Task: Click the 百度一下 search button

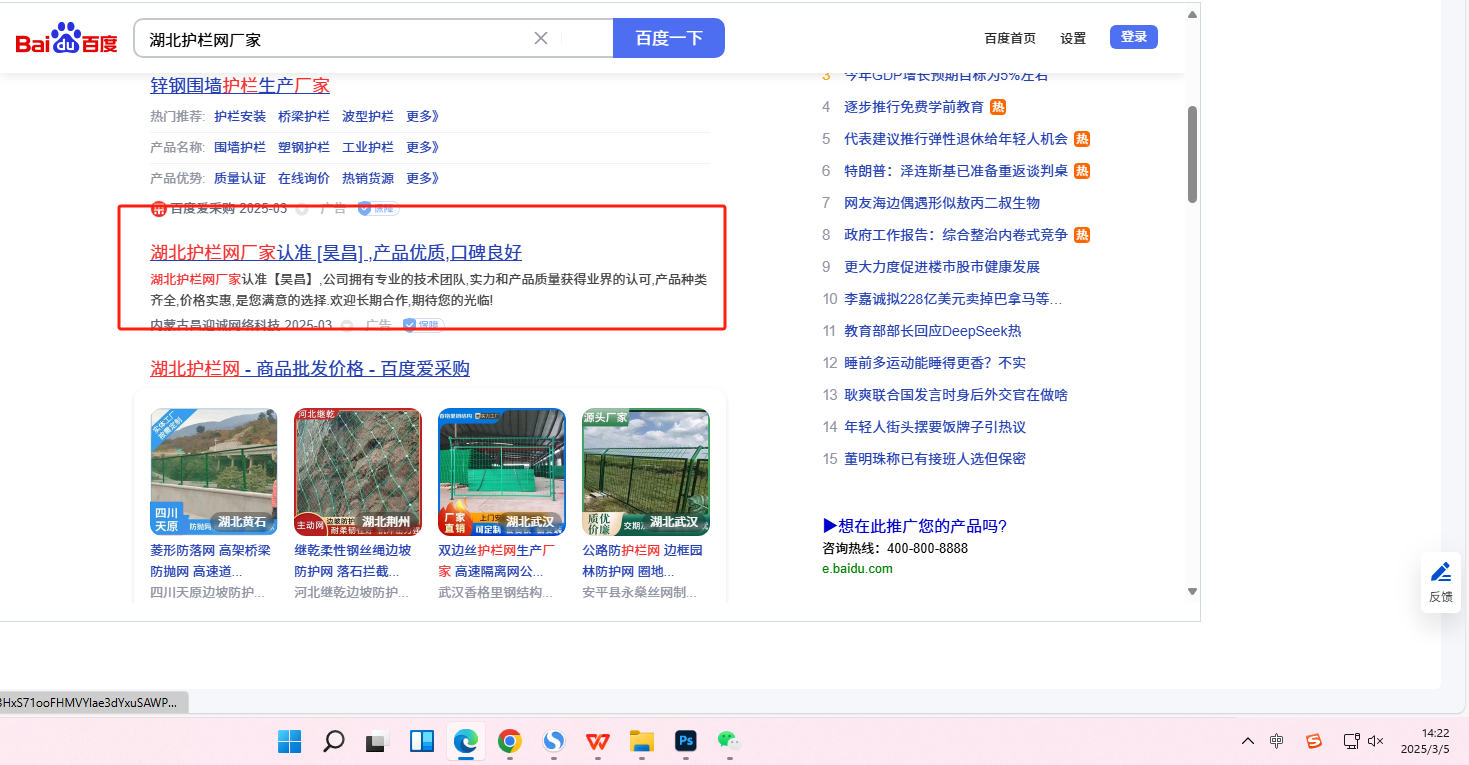Action: (x=668, y=38)
